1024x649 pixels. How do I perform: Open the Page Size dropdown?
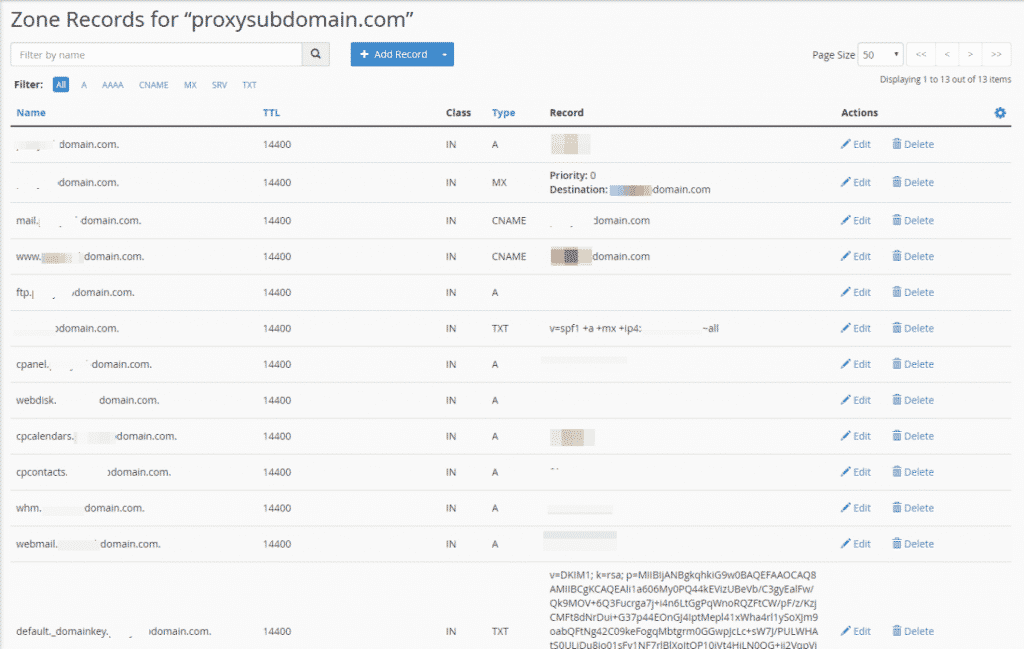[x=881, y=55]
